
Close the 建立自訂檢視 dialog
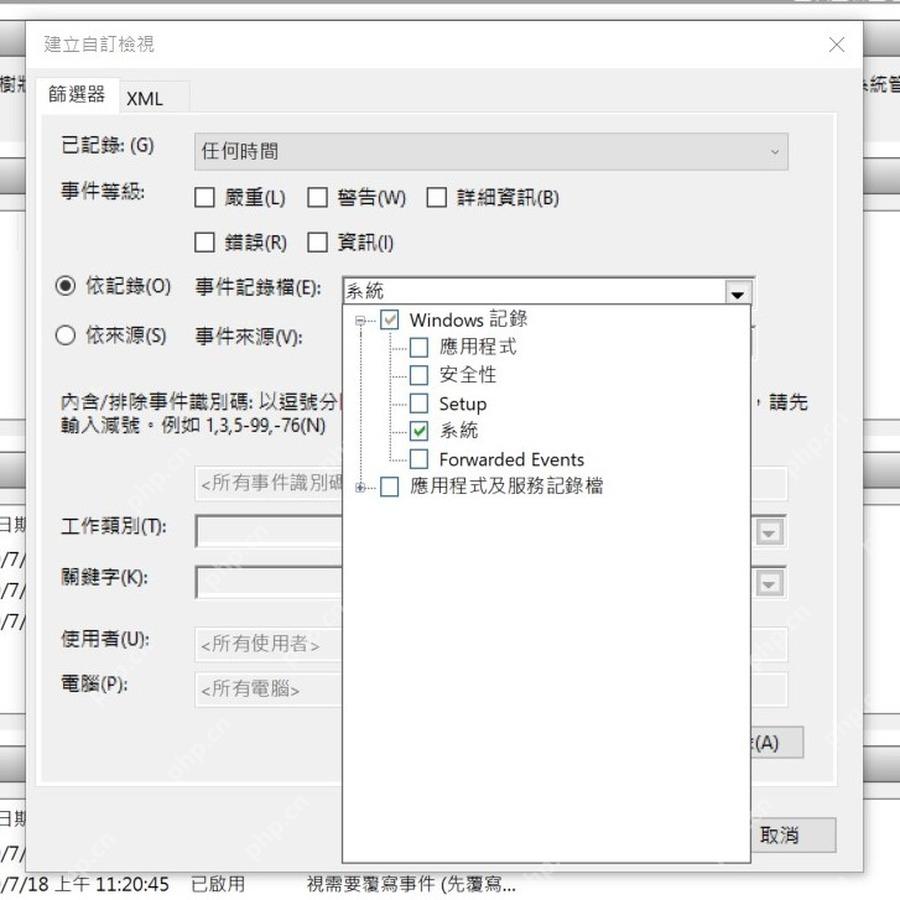point(837,45)
